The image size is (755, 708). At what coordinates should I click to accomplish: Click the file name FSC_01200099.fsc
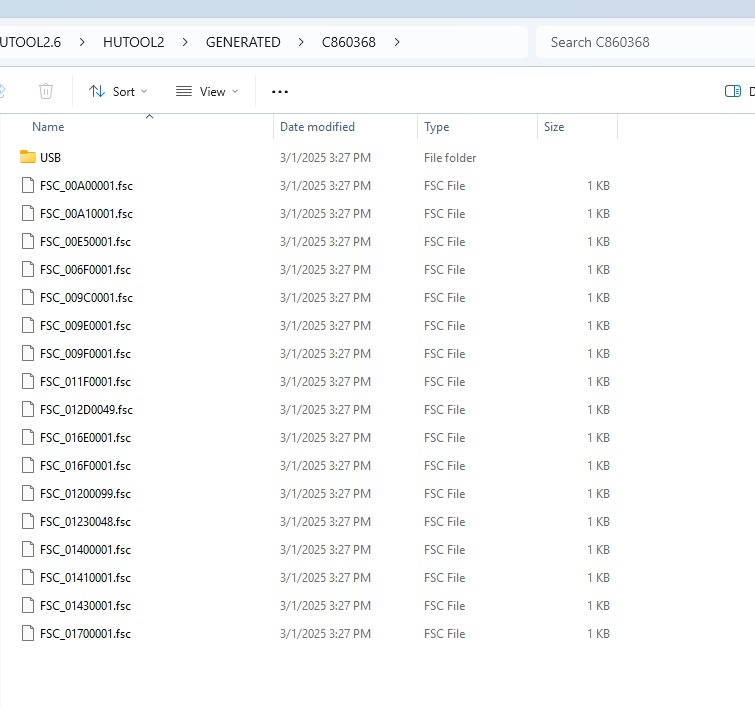85,494
